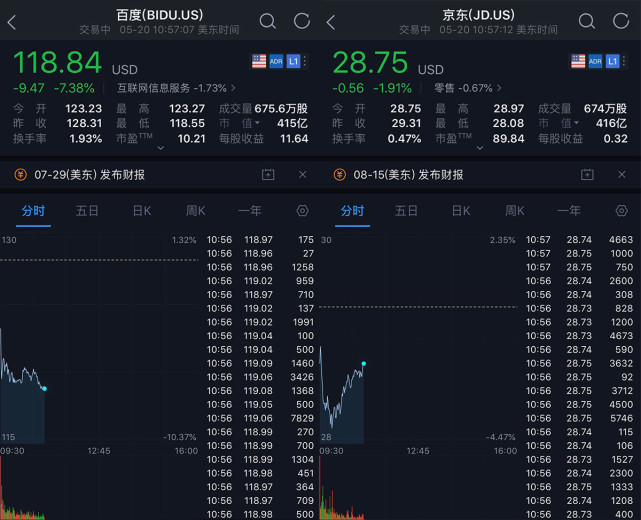Go back from the Baidu stock page
The height and width of the screenshot is (520, 641).
coord(12,22)
